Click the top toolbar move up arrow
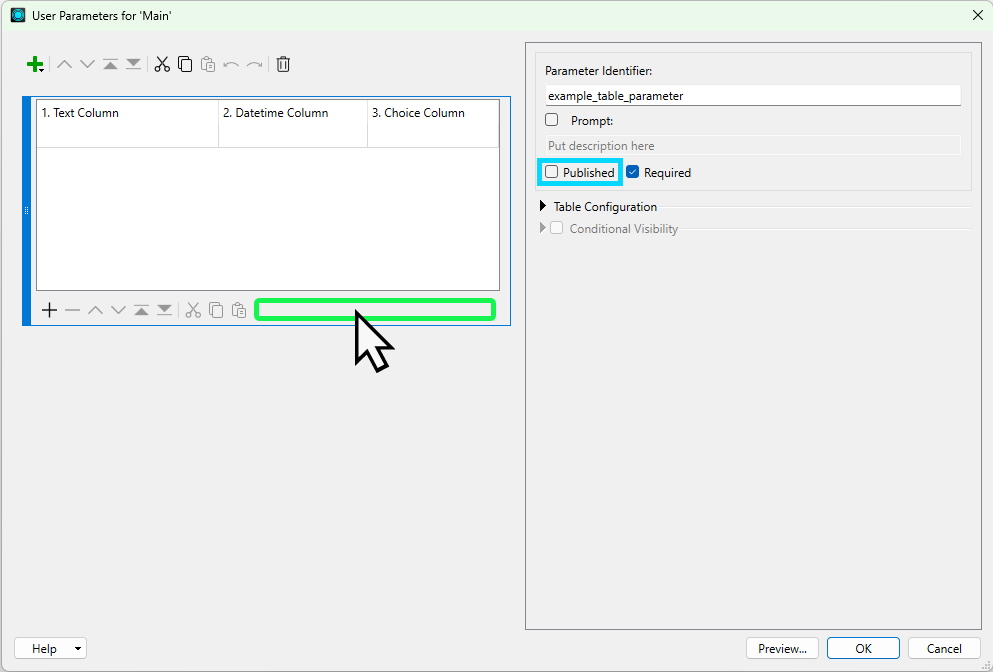Viewport: 993px width, 672px height. 64,65
